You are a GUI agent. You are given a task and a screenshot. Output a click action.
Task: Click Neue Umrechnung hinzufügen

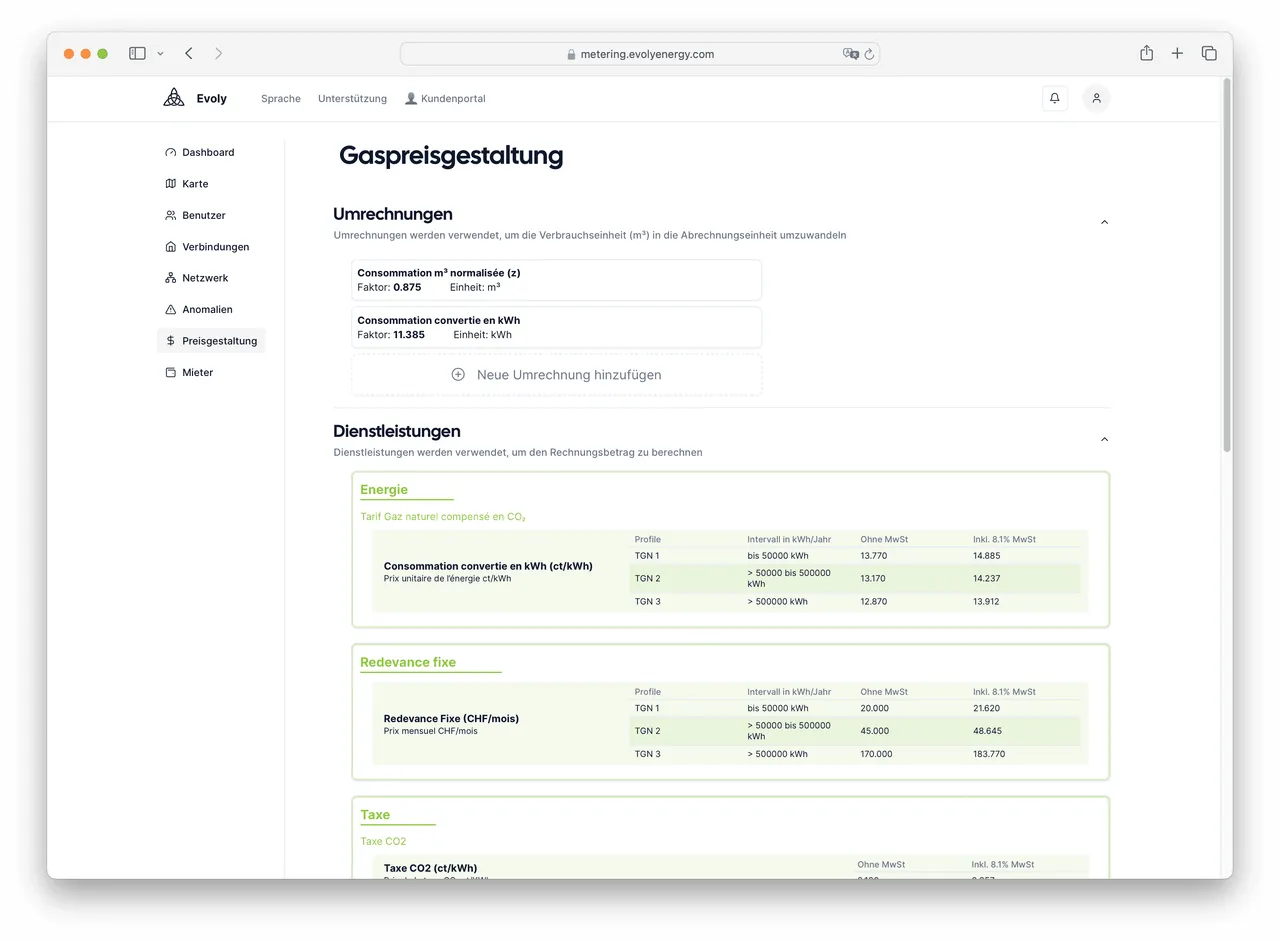(556, 374)
